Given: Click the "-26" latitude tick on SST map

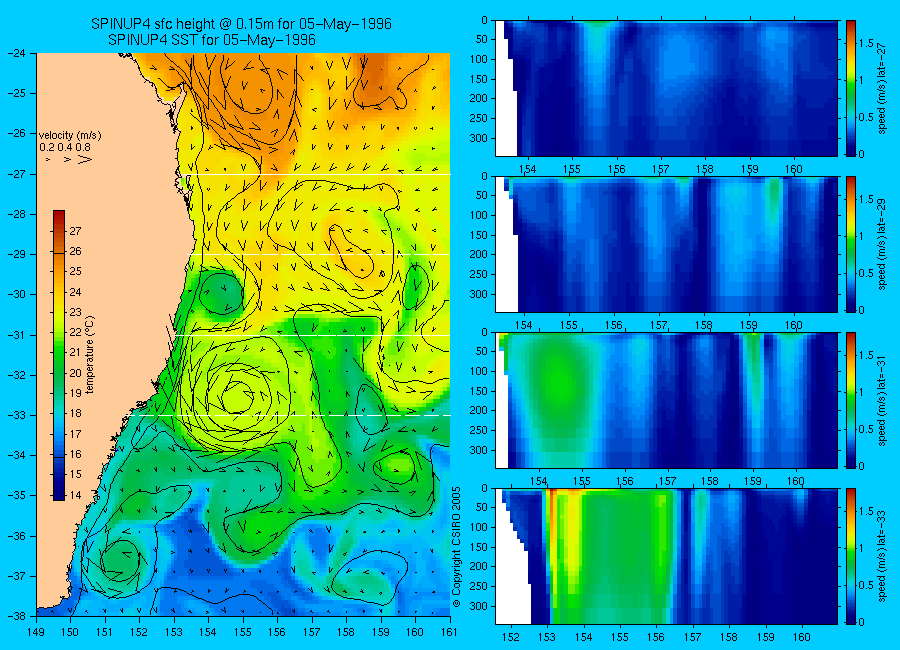Looking at the screenshot, I should click(x=17, y=133).
